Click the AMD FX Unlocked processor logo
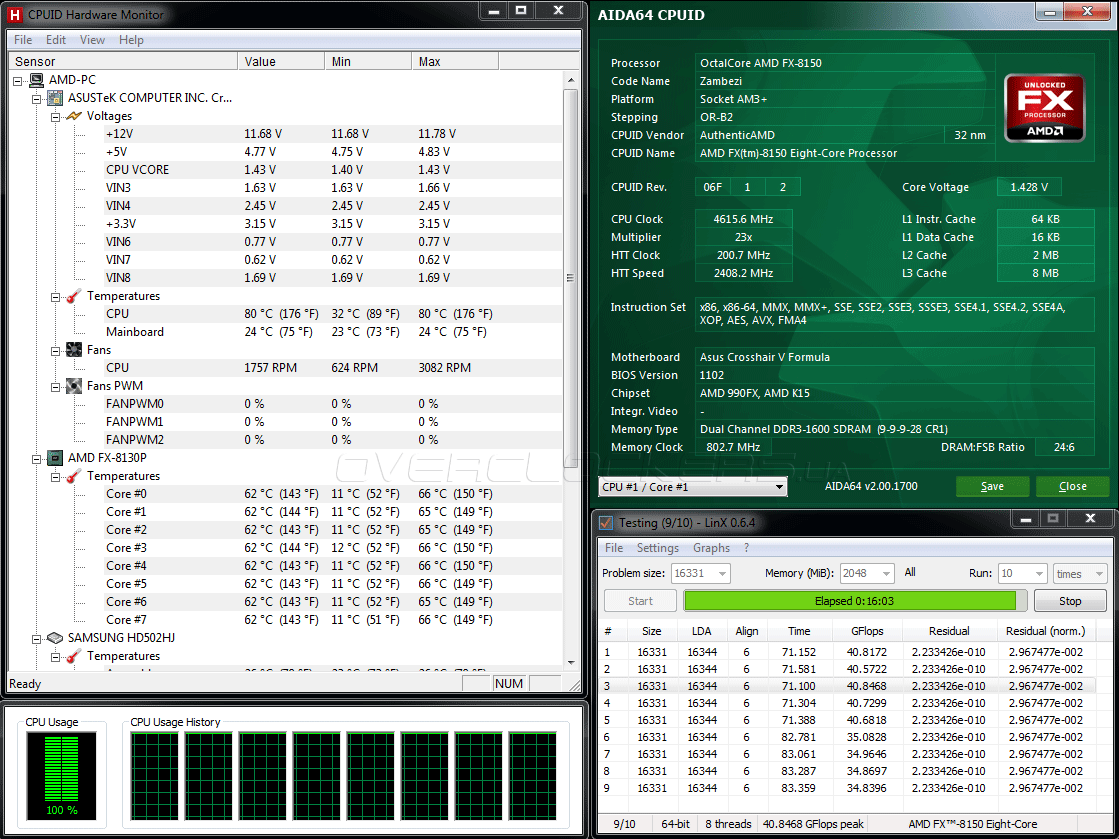 click(1044, 107)
